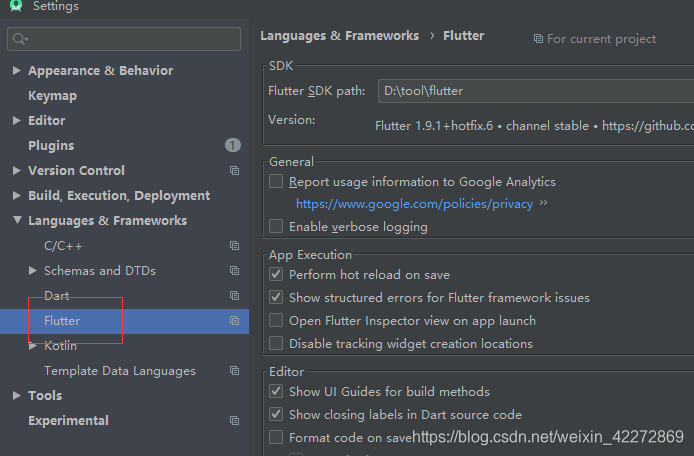
Task: Toggle Show structured errors for Flutter framework
Action: click(276, 297)
